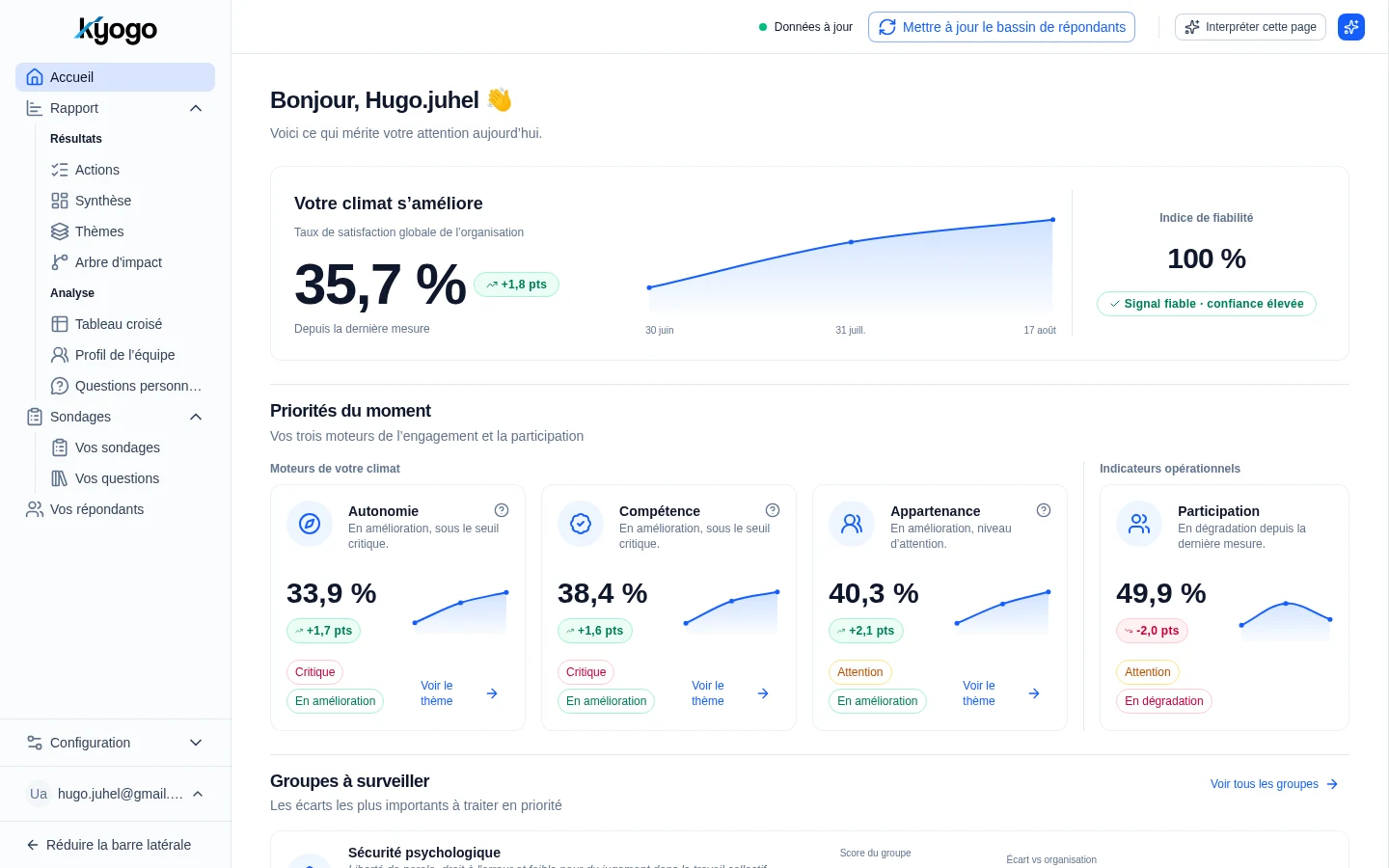Click the Autonomie compass icon

[310, 524]
